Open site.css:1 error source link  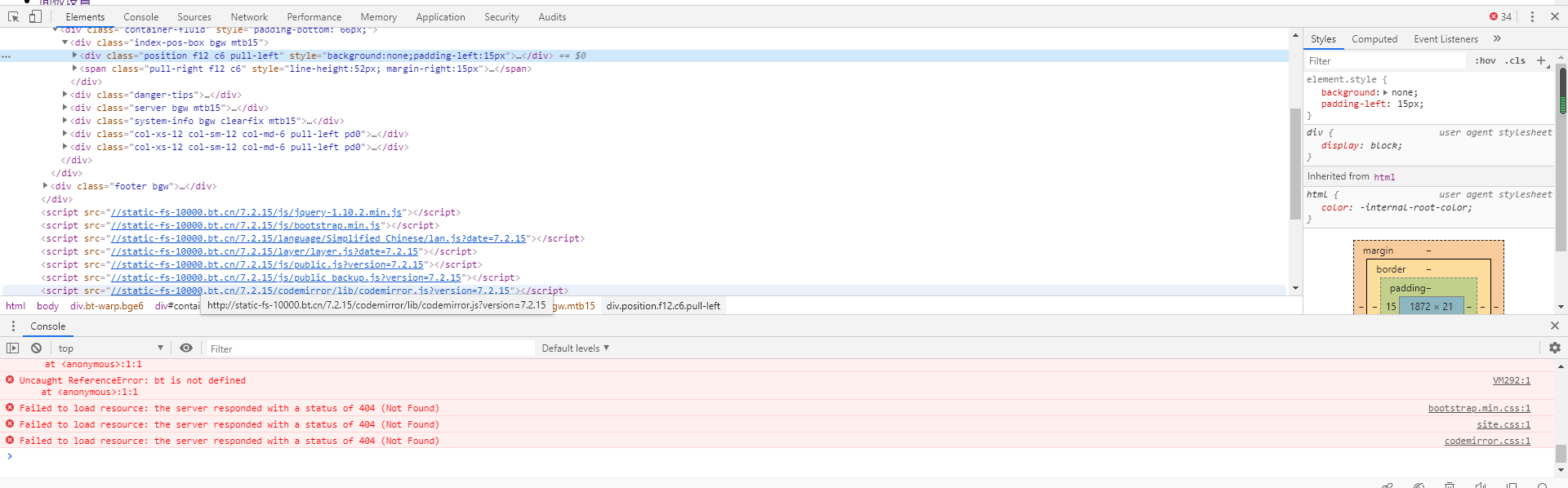[x=1503, y=424]
